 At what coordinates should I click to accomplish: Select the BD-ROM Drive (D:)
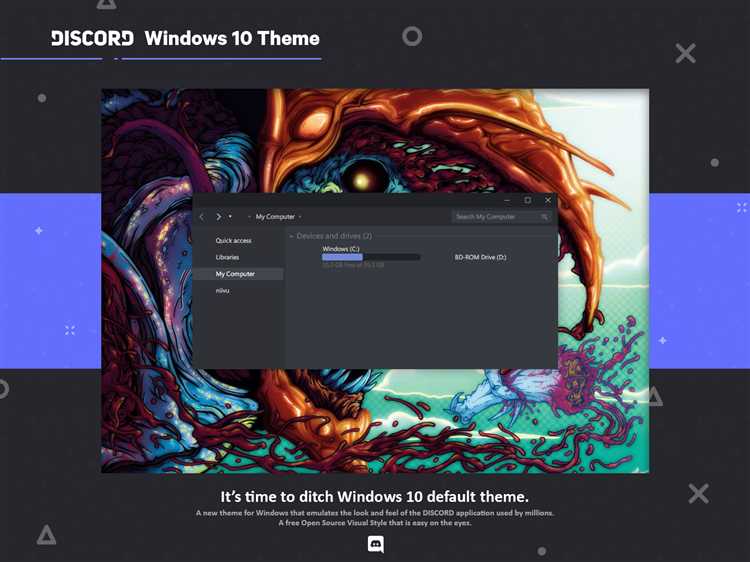[x=480, y=257]
